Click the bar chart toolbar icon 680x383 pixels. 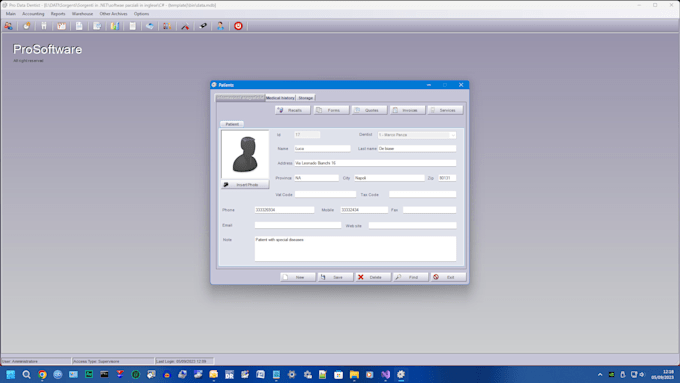(114, 26)
